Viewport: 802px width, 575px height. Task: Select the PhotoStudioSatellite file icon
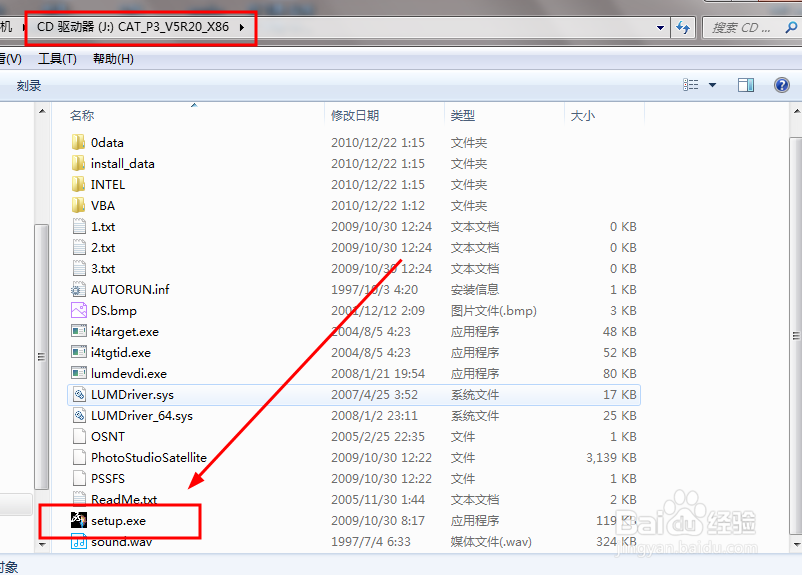(x=79, y=457)
